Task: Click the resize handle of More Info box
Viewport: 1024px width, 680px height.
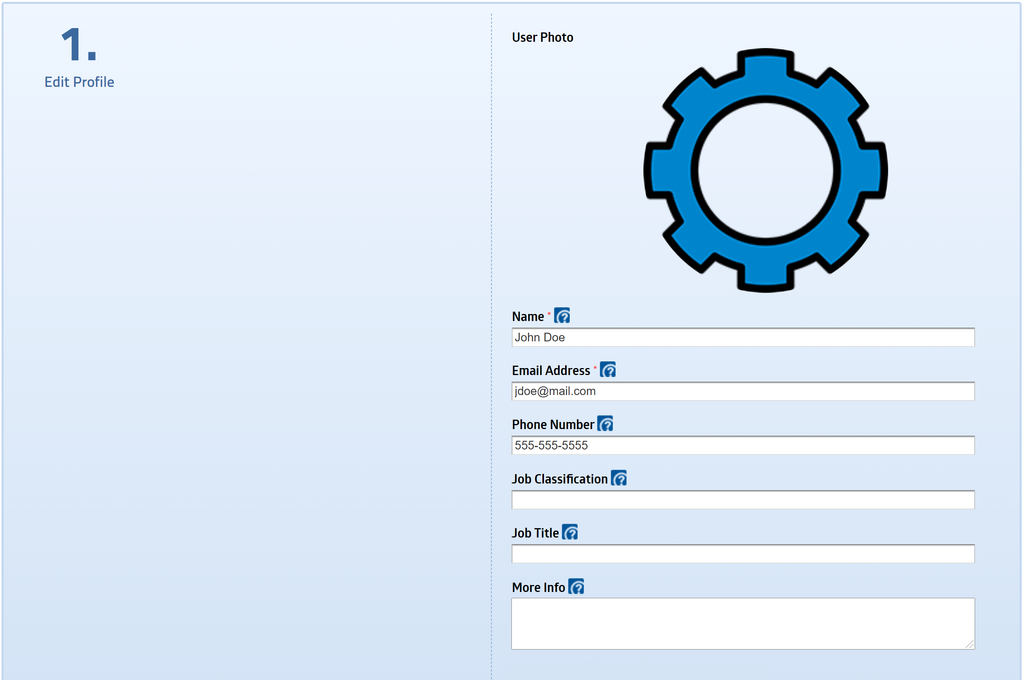Action: point(969,644)
